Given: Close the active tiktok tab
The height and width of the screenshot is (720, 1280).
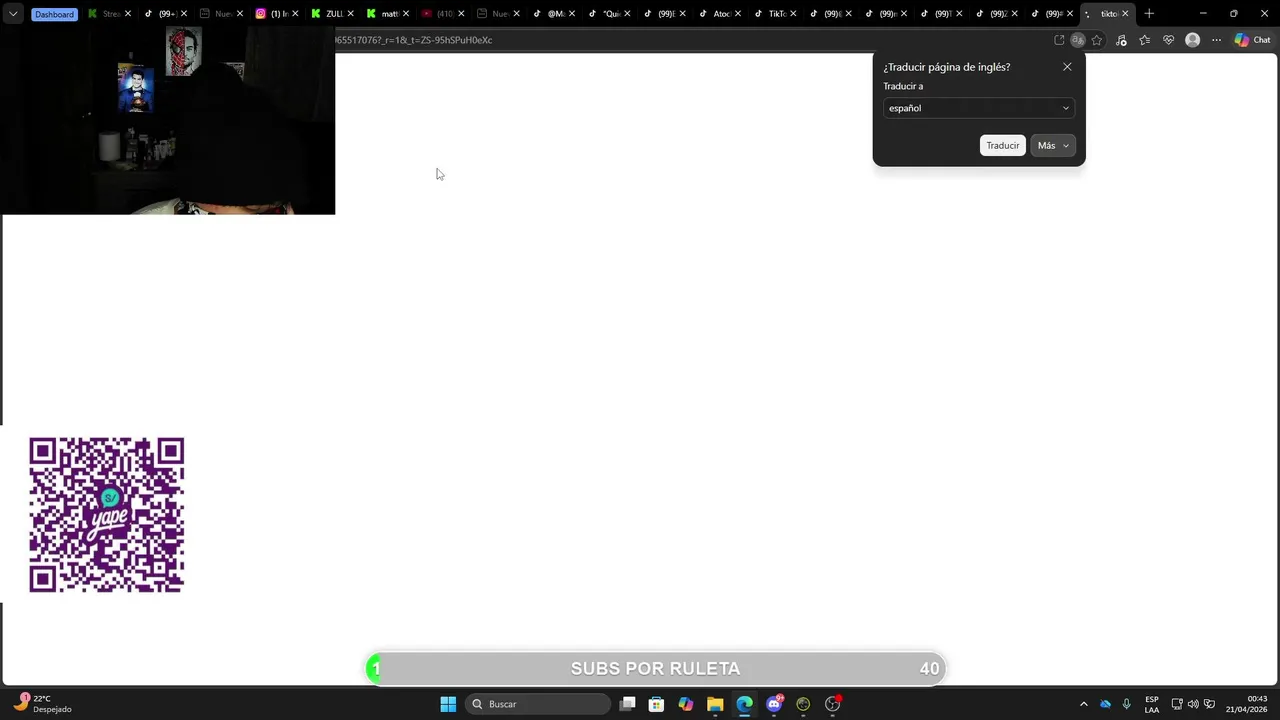Looking at the screenshot, I should click(1125, 14).
